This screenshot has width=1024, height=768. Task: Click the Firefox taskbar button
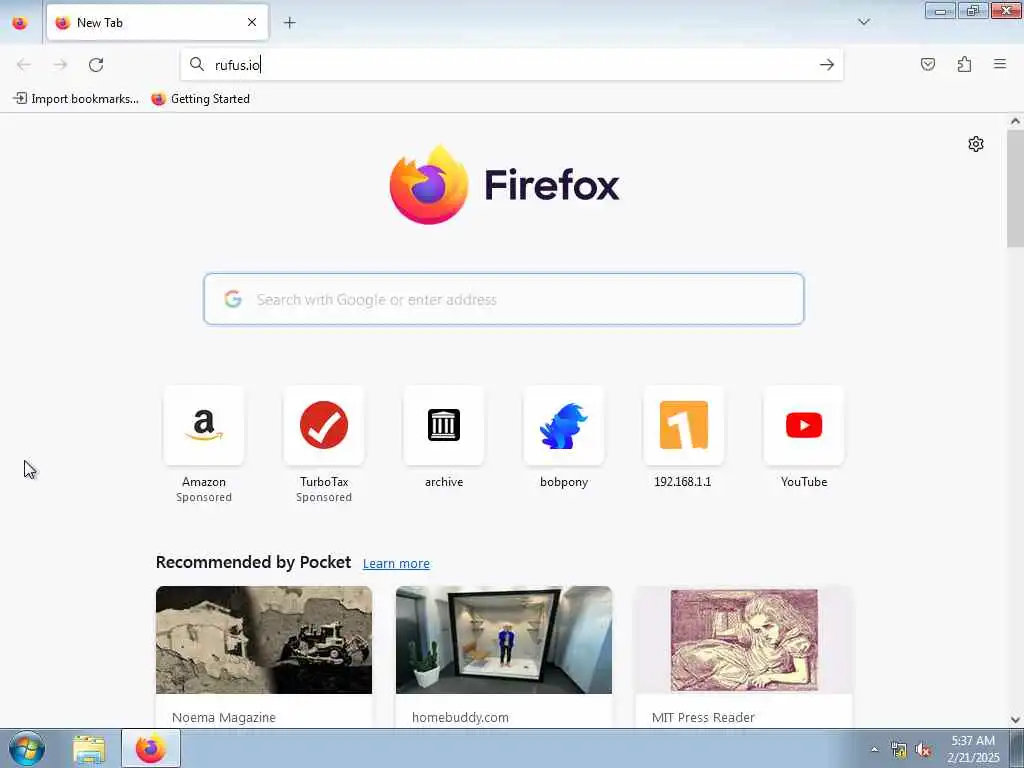tap(151, 749)
